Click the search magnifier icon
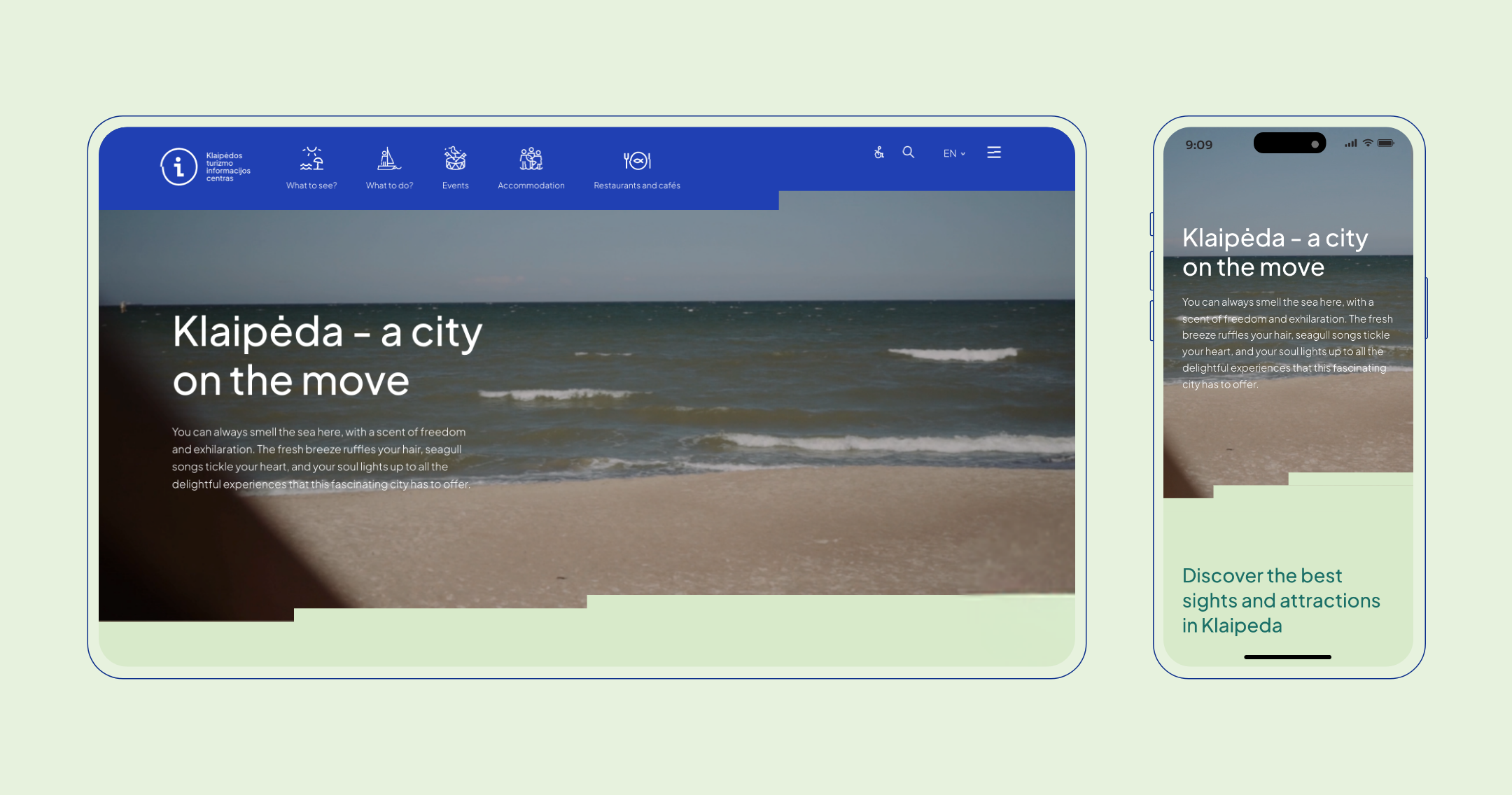The image size is (1512, 795). [909, 152]
